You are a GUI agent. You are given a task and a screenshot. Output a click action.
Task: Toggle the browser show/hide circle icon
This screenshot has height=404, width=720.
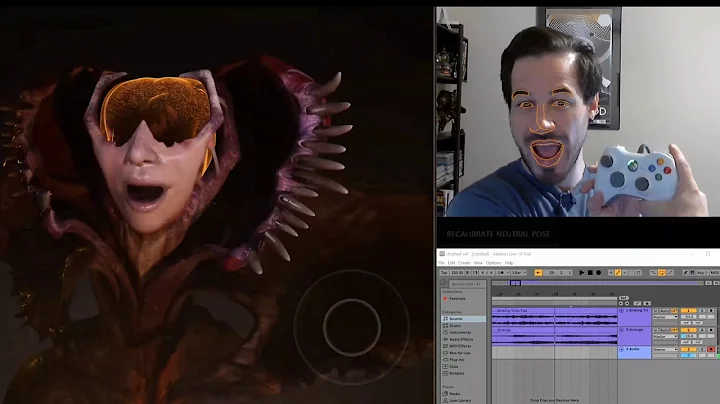[443, 283]
